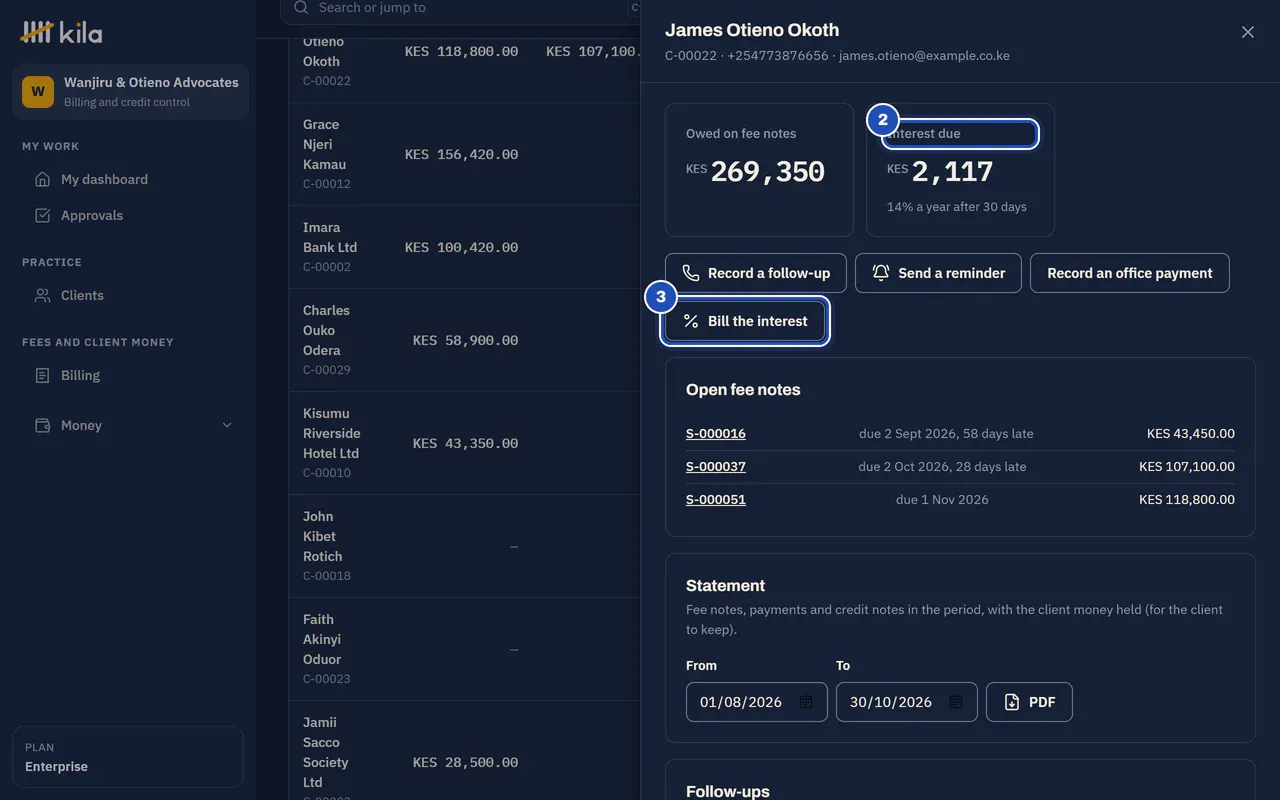
Task: Click the Send a reminder button
Action: [x=938, y=273]
